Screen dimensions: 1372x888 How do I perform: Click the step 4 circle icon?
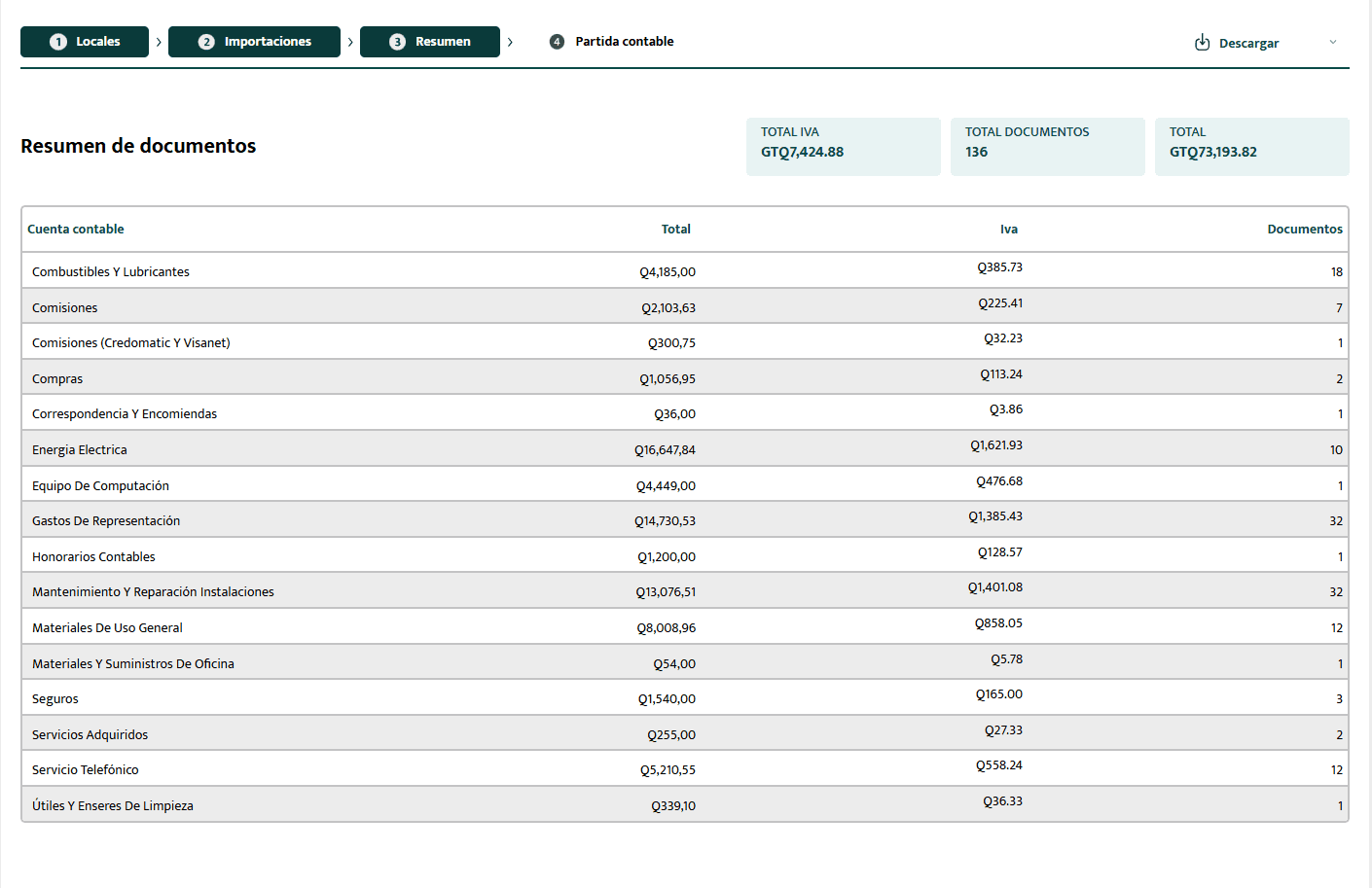click(557, 42)
